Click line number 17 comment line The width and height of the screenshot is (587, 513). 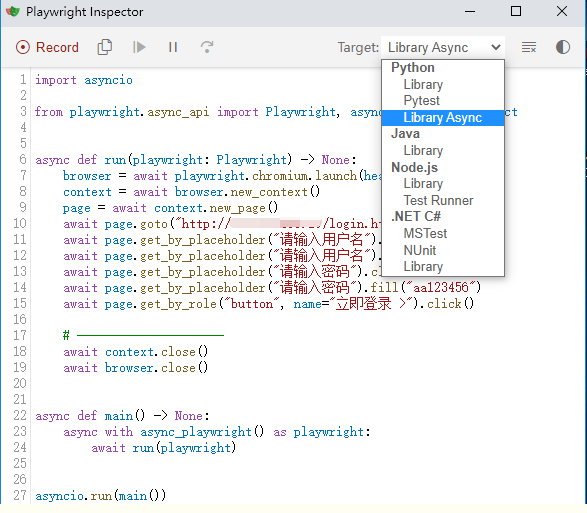coord(143,336)
